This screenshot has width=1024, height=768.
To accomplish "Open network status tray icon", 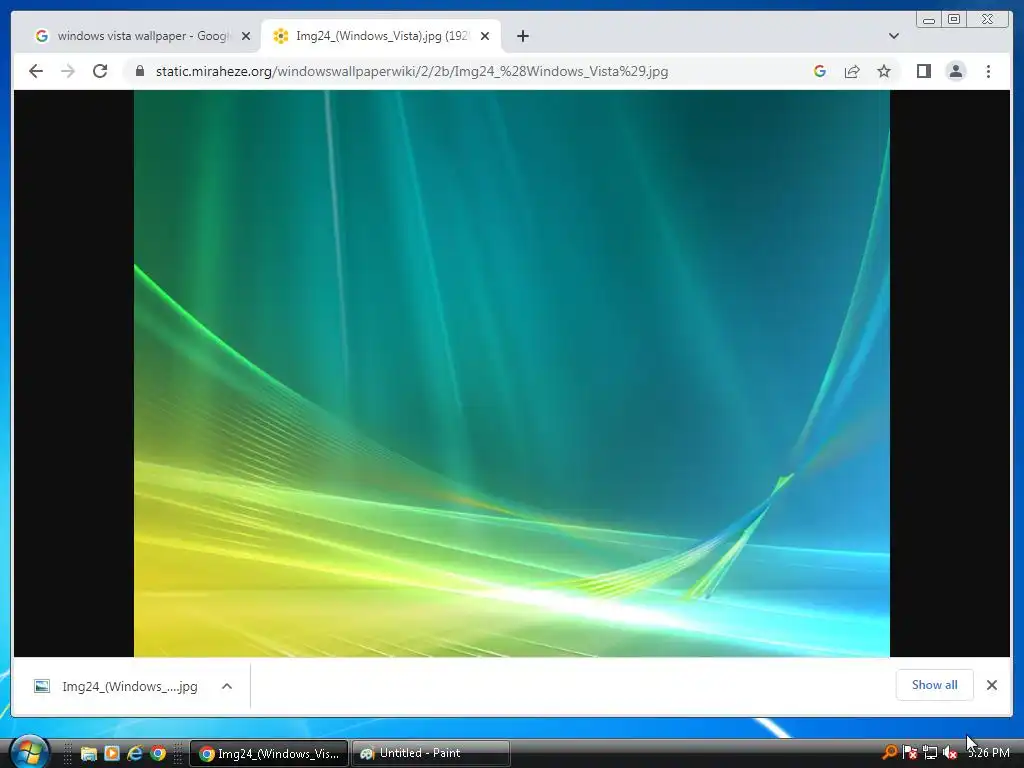I will [929, 753].
